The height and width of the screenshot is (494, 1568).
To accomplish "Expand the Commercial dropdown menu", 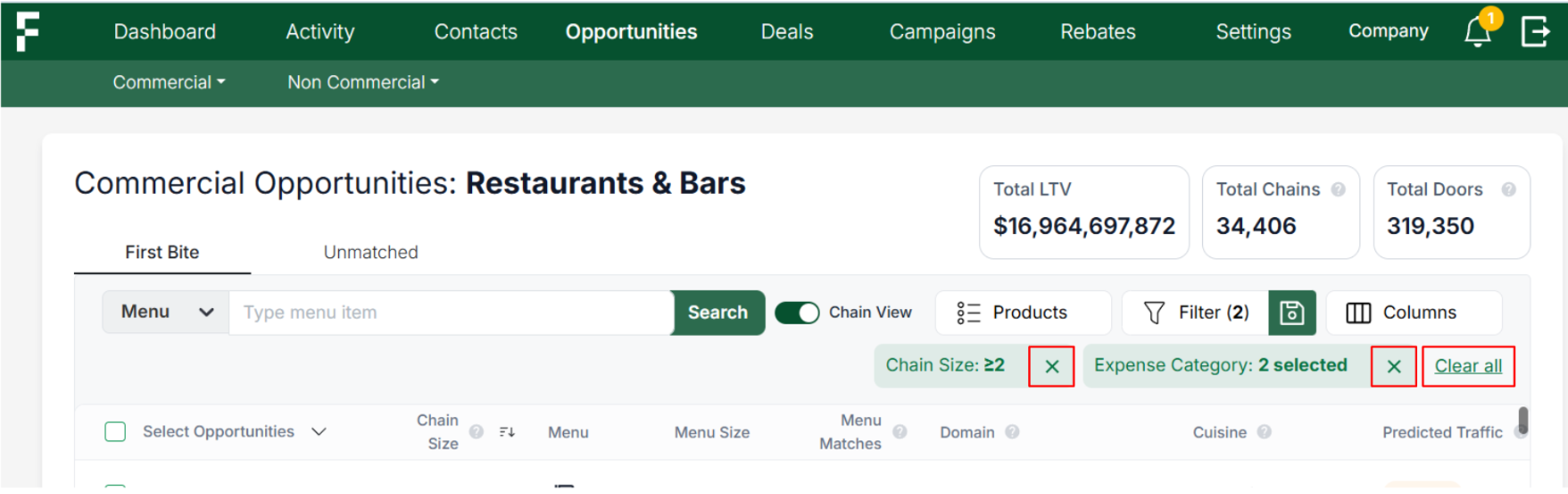I will coord(169,82).
